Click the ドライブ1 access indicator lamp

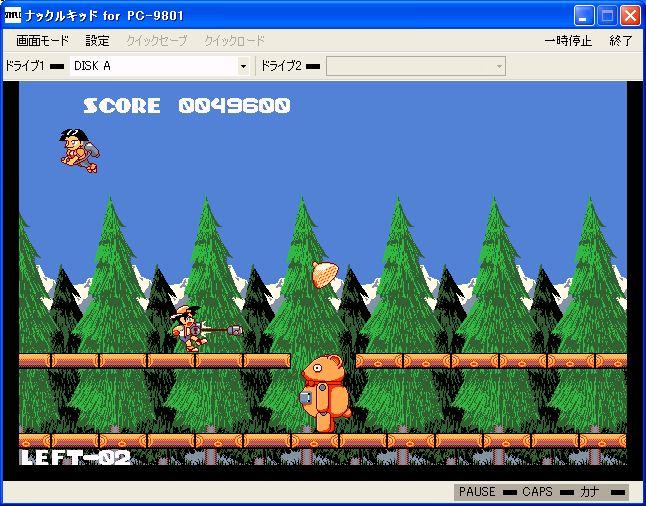click(x=56, y=66)
